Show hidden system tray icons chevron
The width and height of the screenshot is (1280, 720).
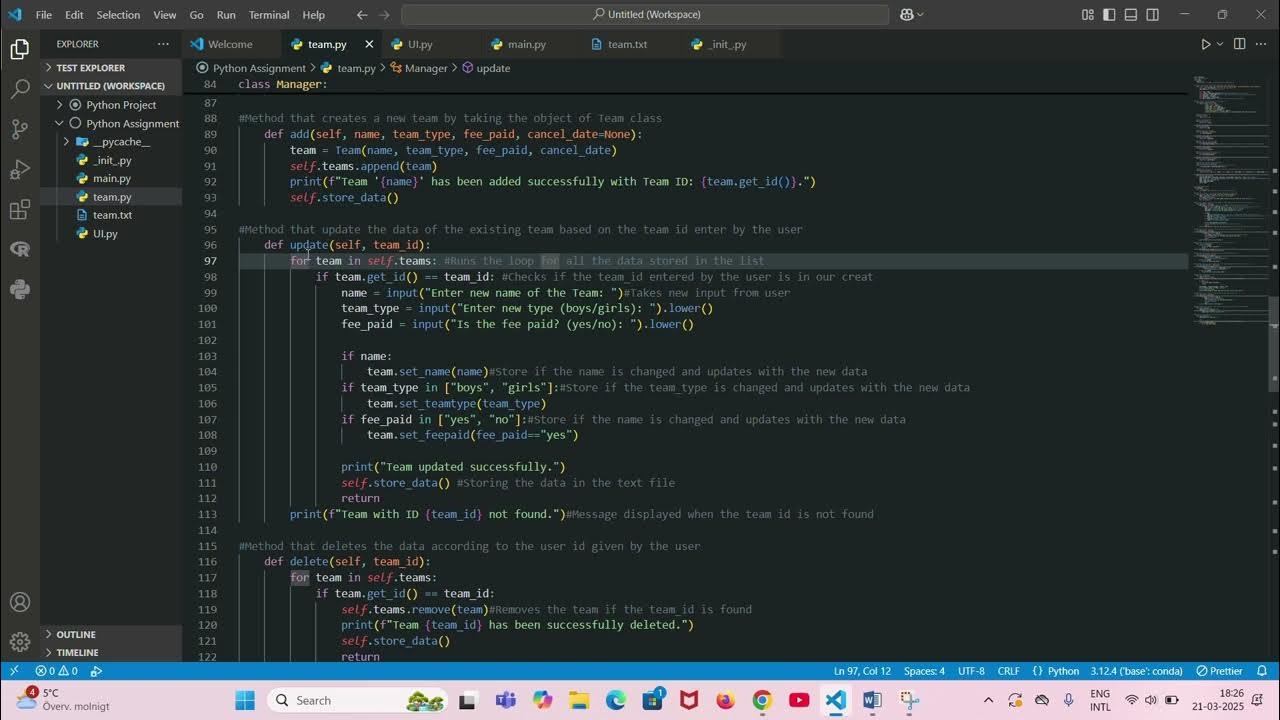pos(989,700)
